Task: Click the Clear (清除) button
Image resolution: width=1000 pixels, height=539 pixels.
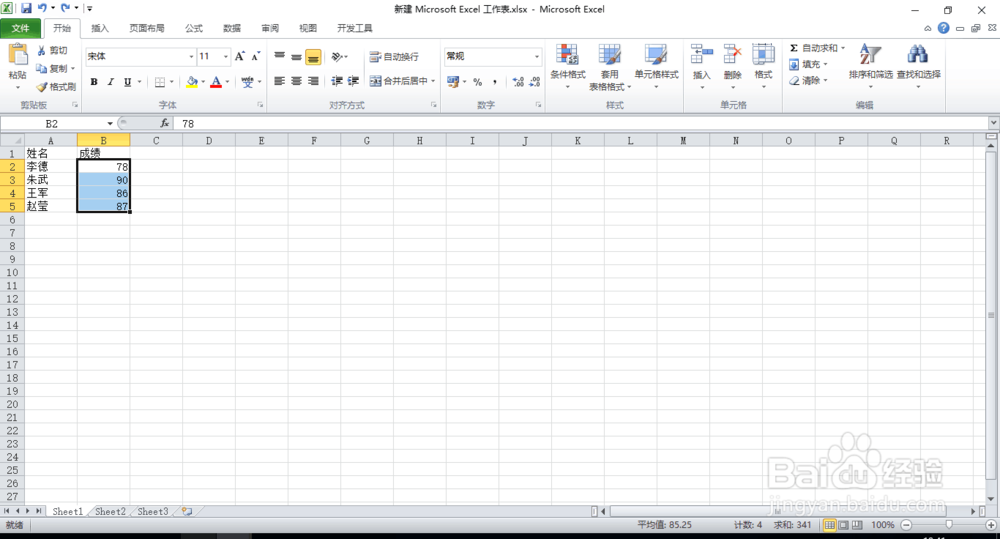Action: click(806, 80)
